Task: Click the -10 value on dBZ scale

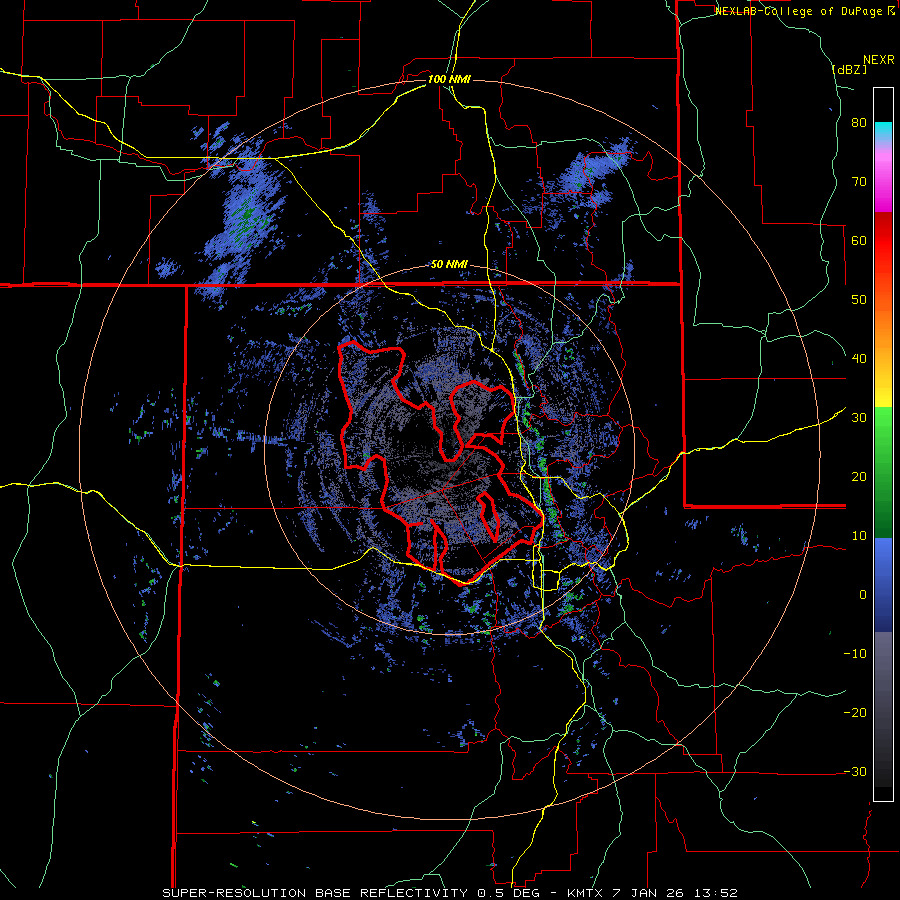Action: tap(855, 654)
